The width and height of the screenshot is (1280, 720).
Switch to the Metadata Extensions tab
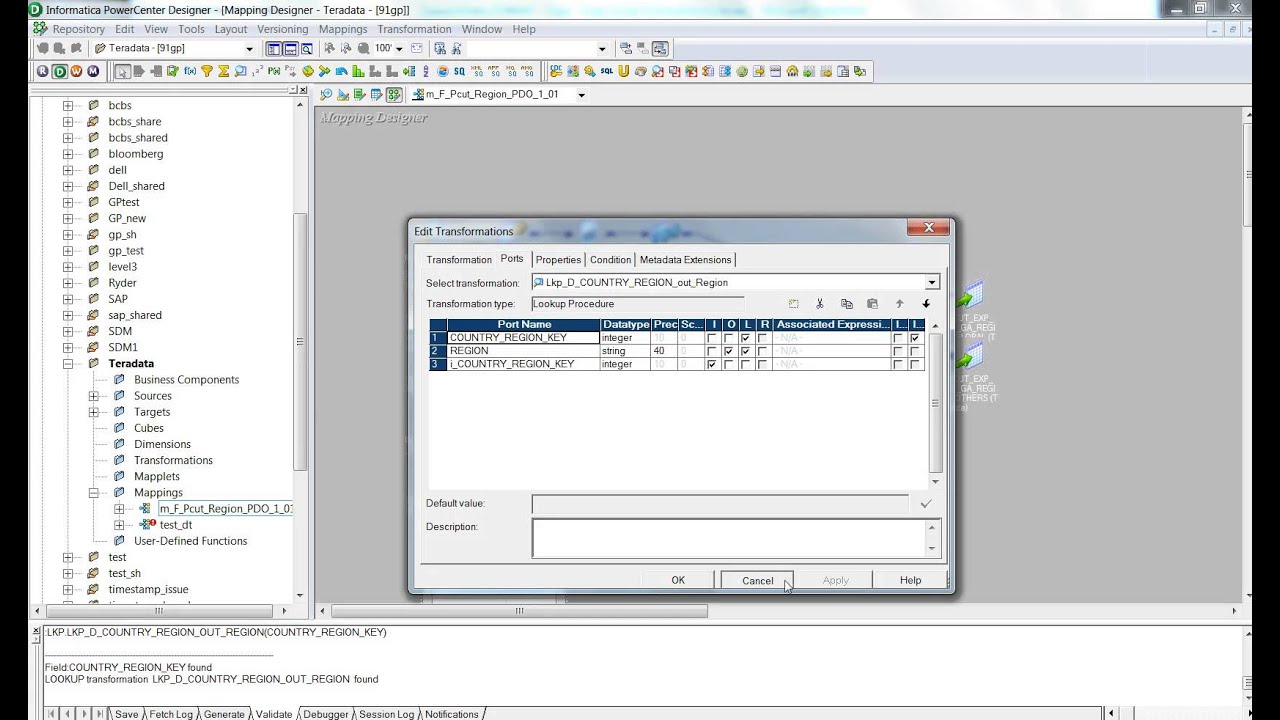(x=685, y=260)
